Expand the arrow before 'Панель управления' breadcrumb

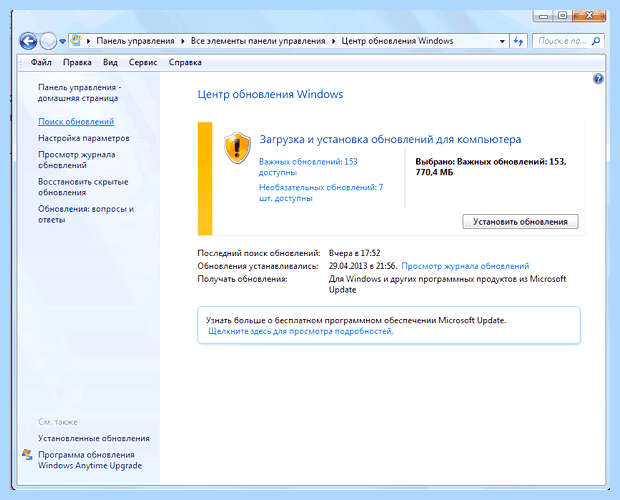(89, 41)
